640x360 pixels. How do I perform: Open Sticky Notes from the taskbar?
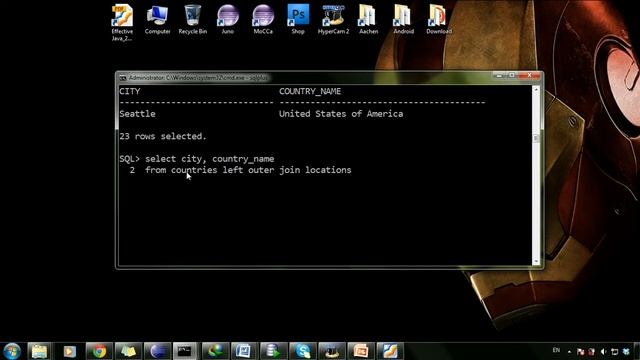pos(128,351)
